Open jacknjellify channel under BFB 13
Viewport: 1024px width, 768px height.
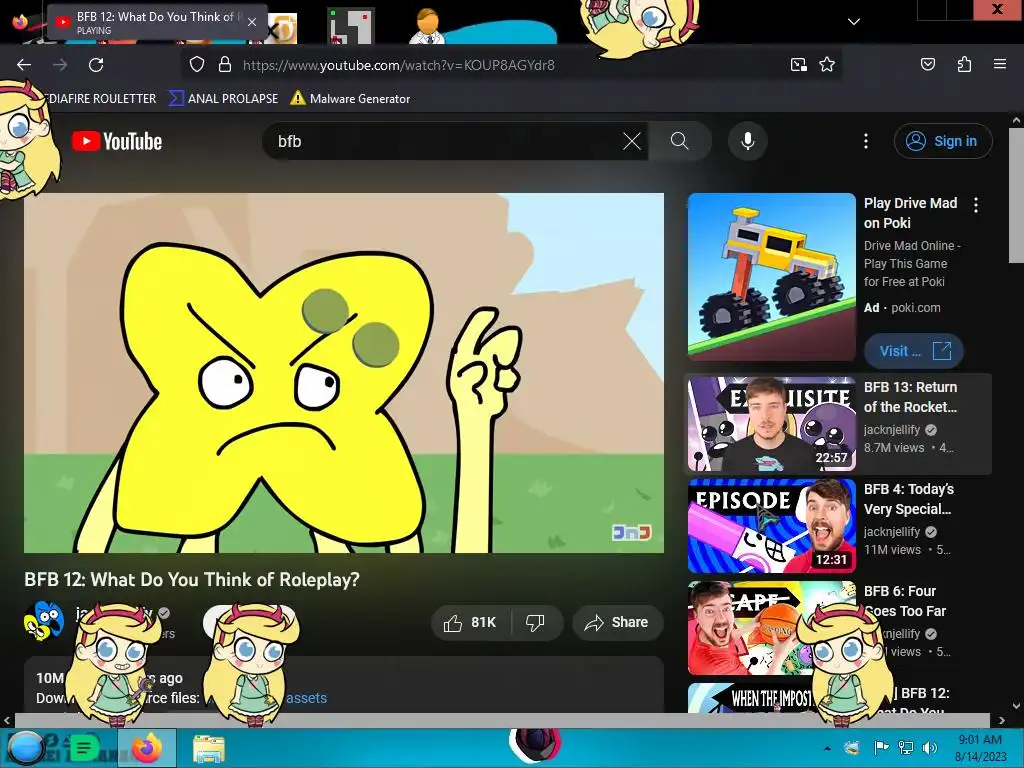click(892, 430)
